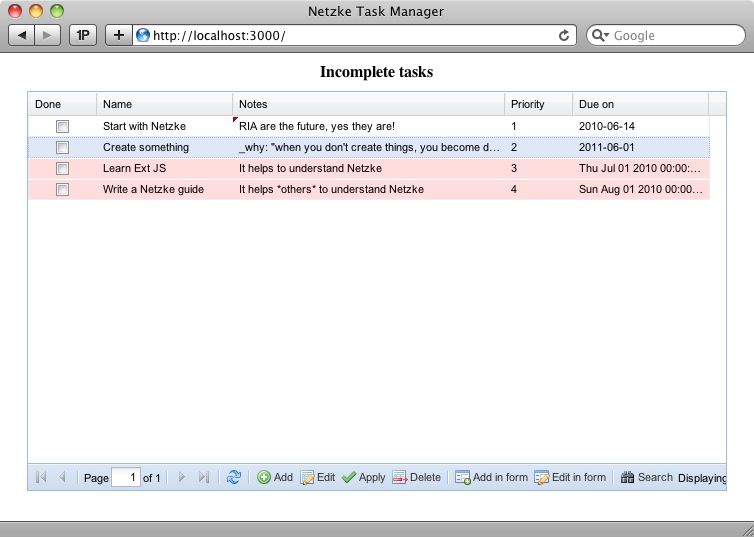Viewport: 754px width, 537px height.
Task: Open the Search tool
Action: coord(646,477)
